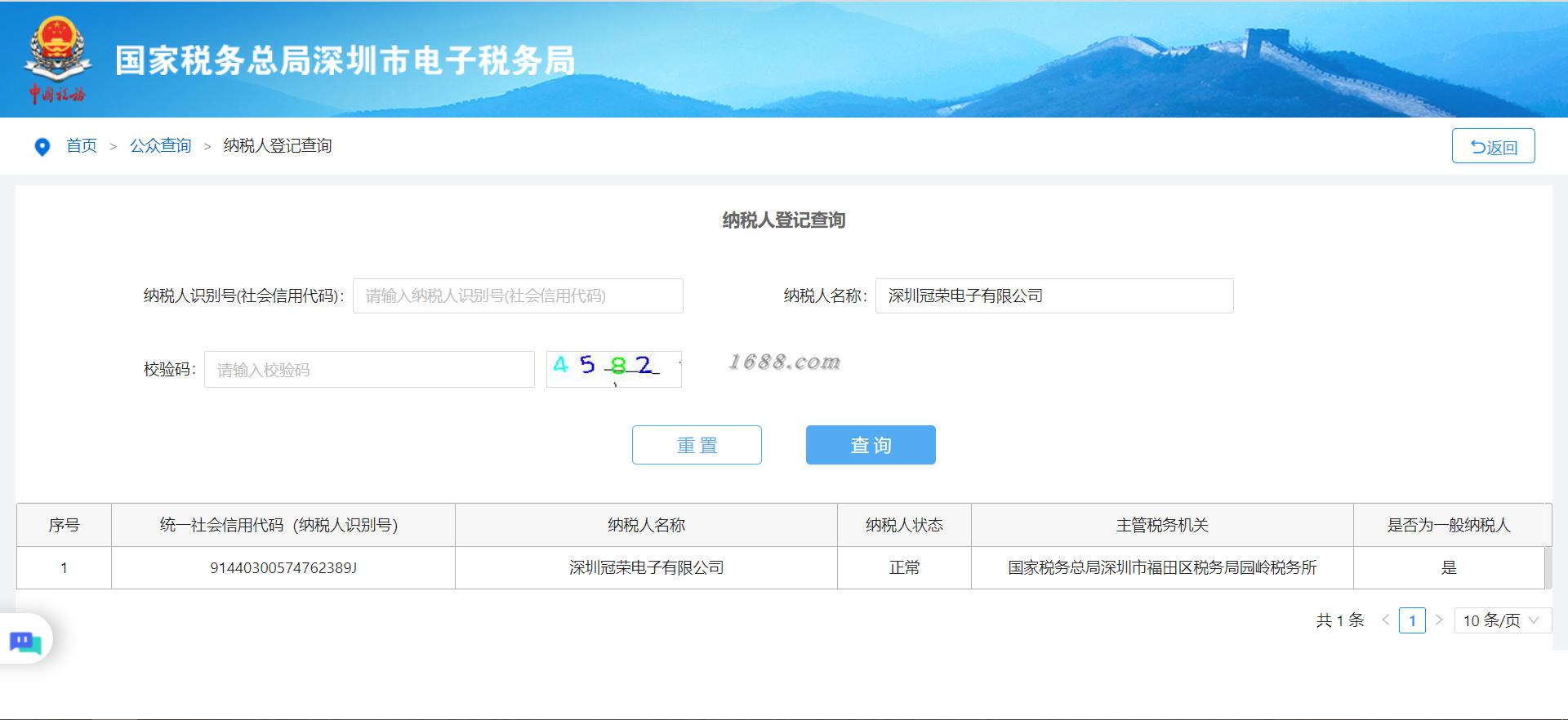
Task: Go to 首页 in the breadcrumb
Action: [x=82, y=146]
